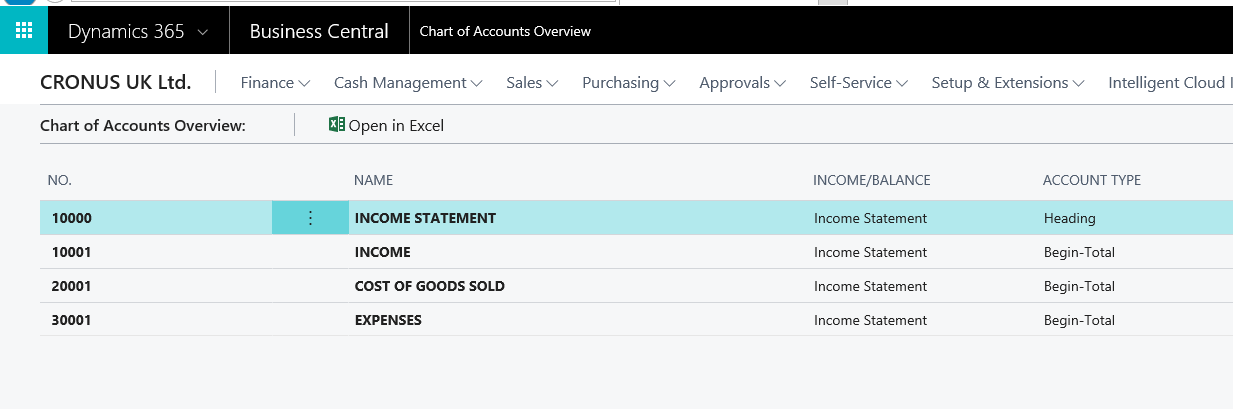Open the Sales menu
This screenshot has height=409, width=1233.
[x=532, y=83]
